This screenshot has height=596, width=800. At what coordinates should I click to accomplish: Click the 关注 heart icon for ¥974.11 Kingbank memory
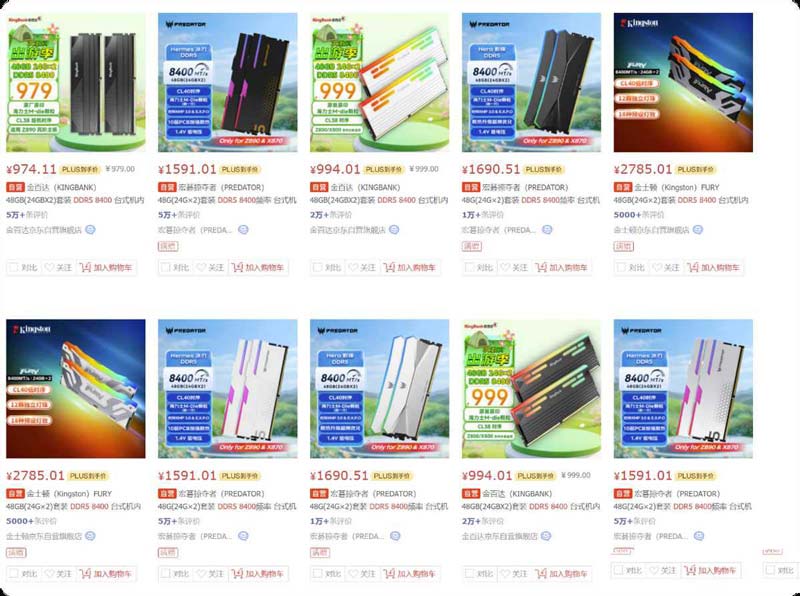pyautogui.click(x=49, y=267)
